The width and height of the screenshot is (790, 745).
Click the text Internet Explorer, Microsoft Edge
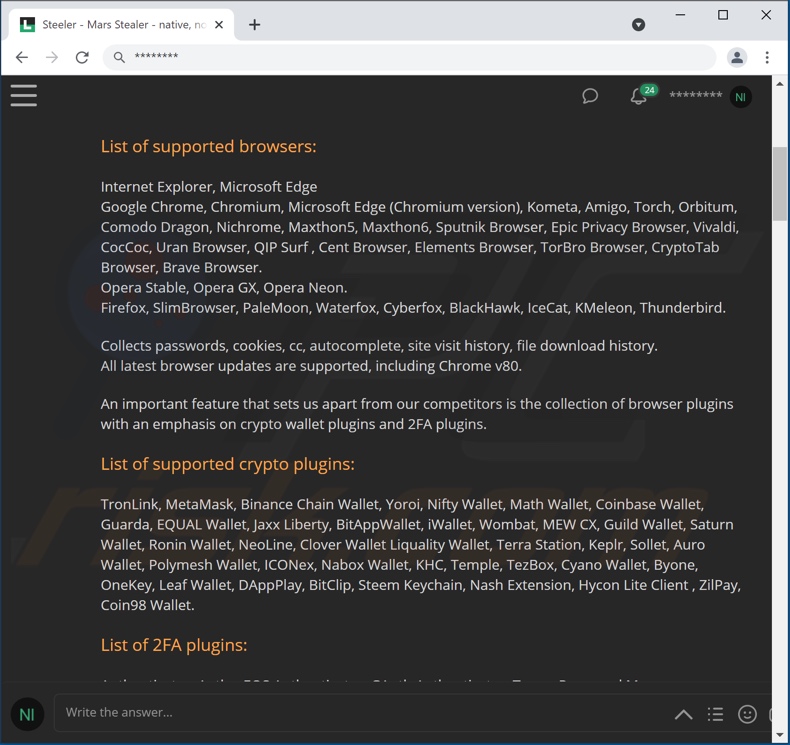click(209, 187)
